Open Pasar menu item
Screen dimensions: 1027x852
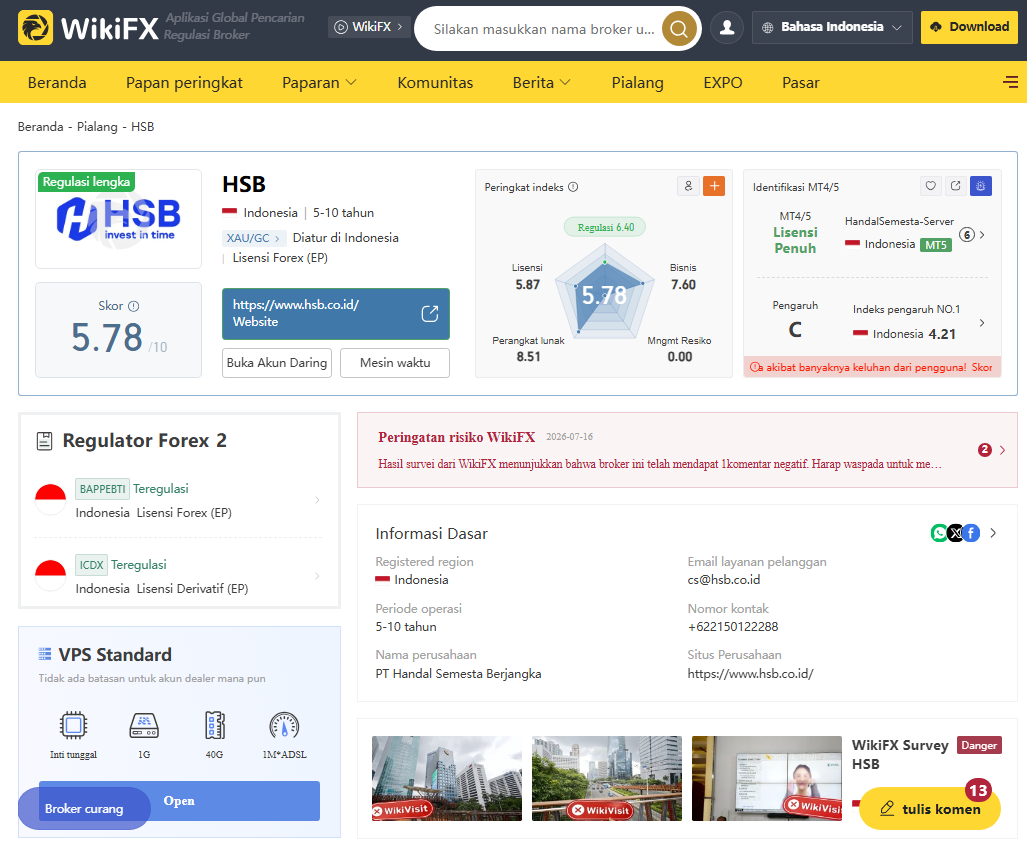click(800, 83)
